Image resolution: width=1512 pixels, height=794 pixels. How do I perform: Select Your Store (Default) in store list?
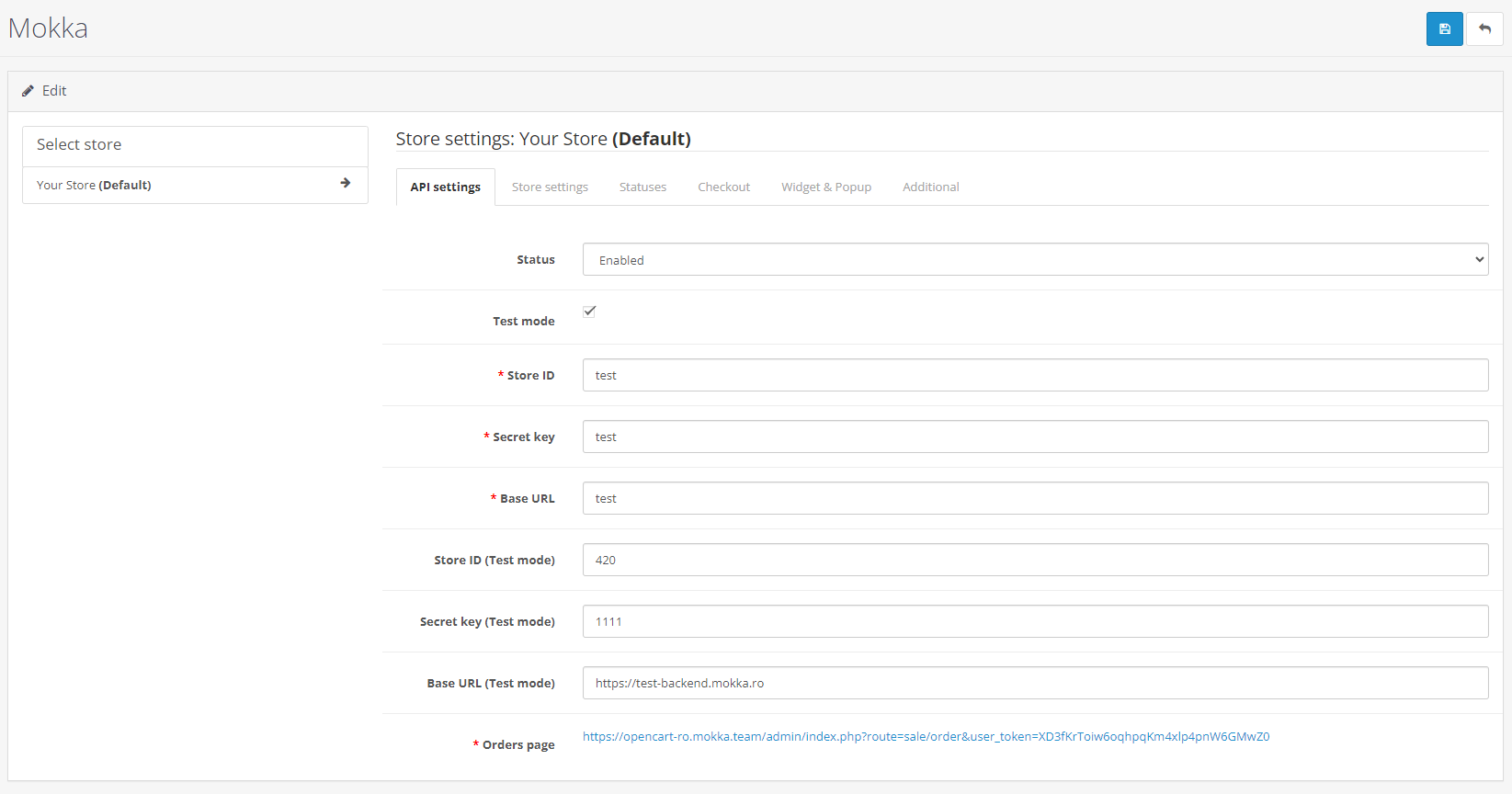[94, 186]
